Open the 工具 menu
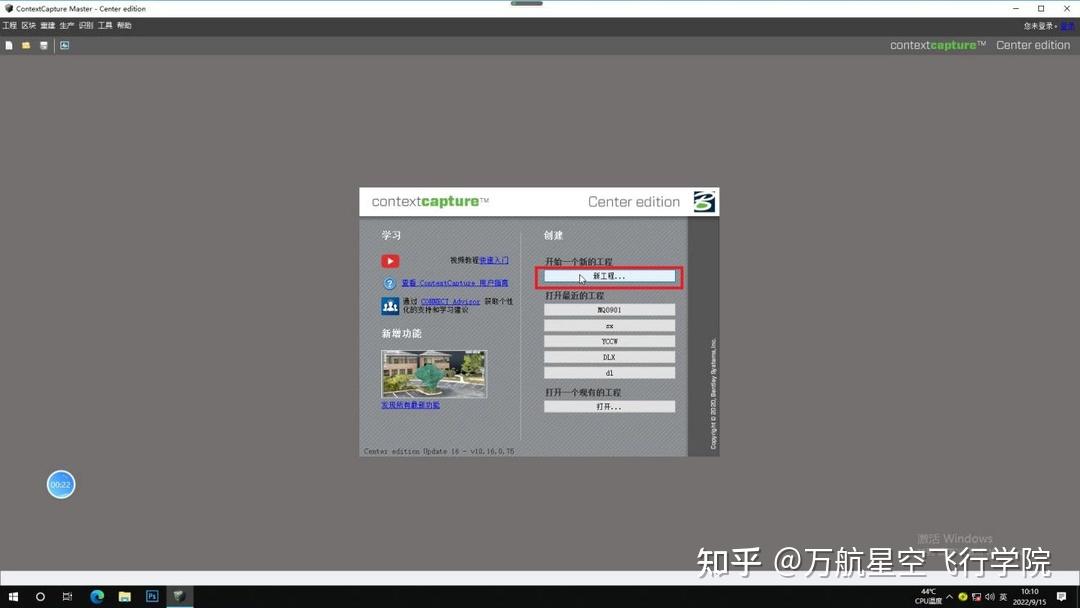The image size is (1080, 608). coord(106,25)
